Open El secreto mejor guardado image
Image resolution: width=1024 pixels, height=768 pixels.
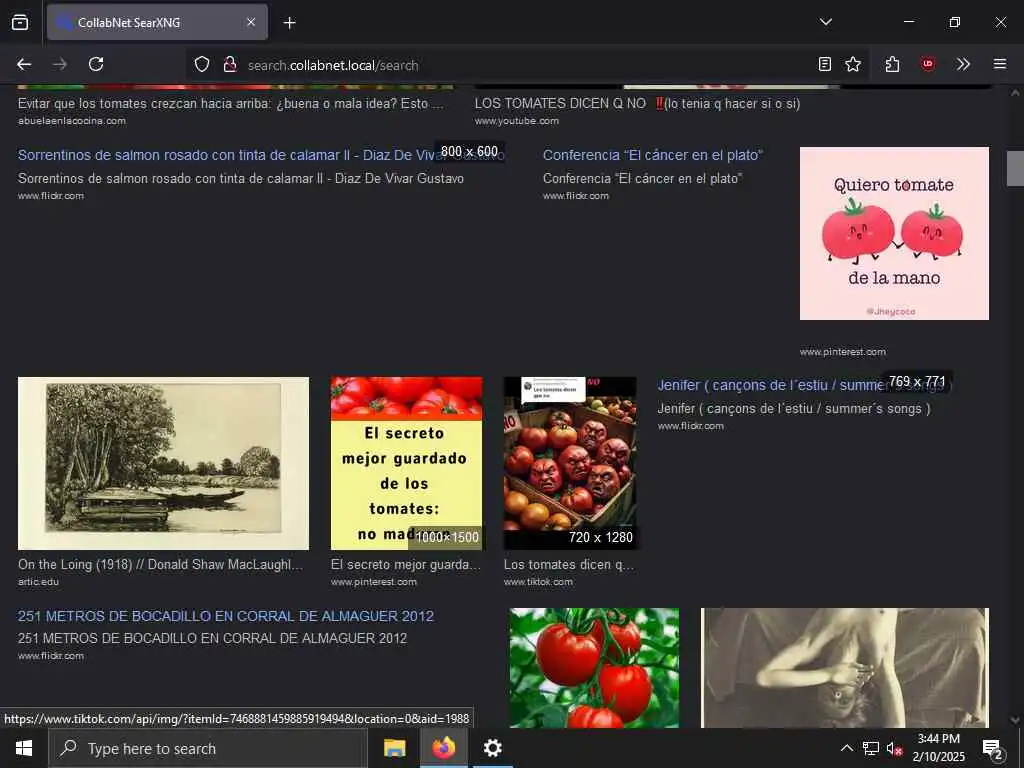tap(406, 463)
